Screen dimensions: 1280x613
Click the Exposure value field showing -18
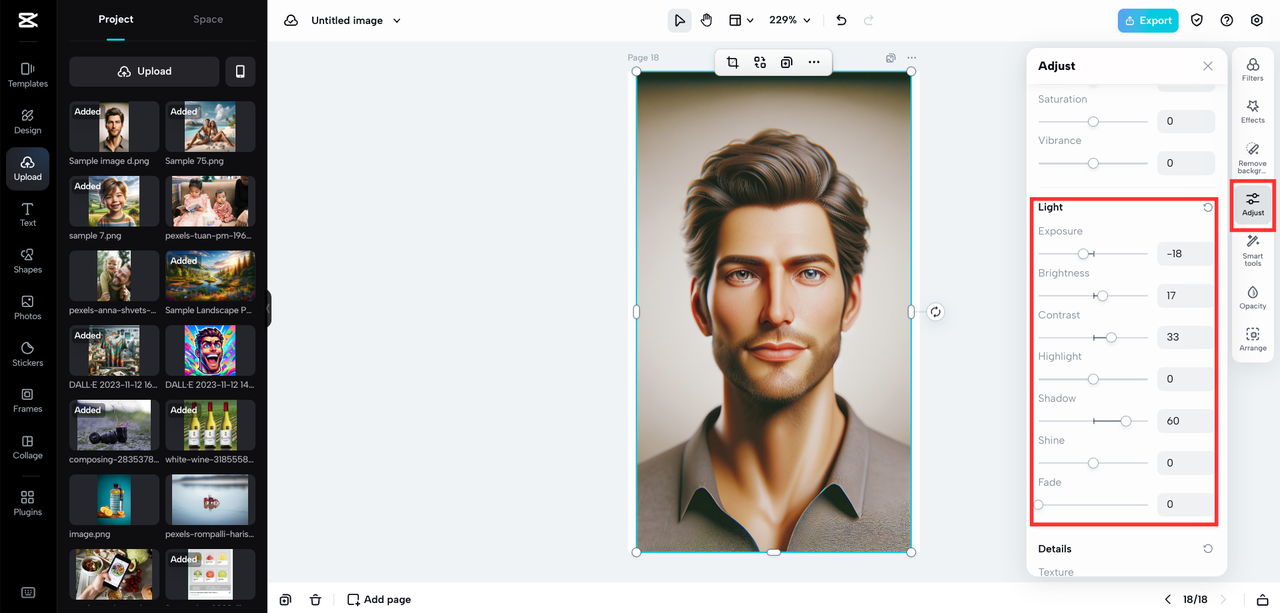click(x=1186, y=254)
